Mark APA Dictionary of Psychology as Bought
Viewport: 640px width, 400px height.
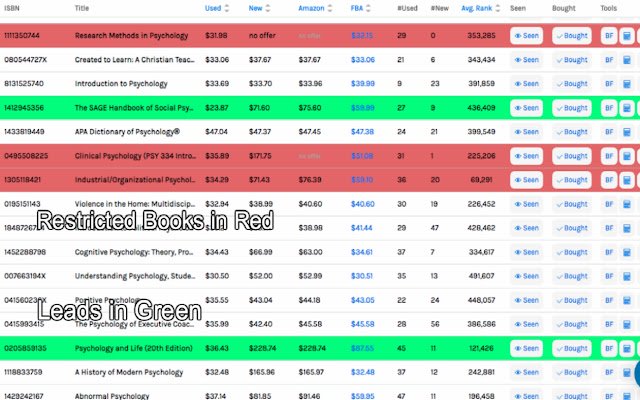(572, 132)
